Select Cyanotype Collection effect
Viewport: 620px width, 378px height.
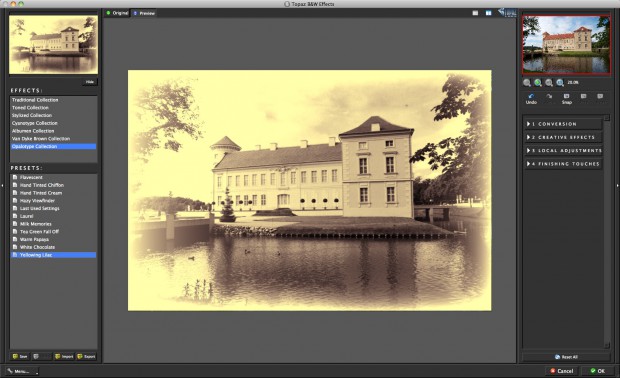(x=53, y=123)
